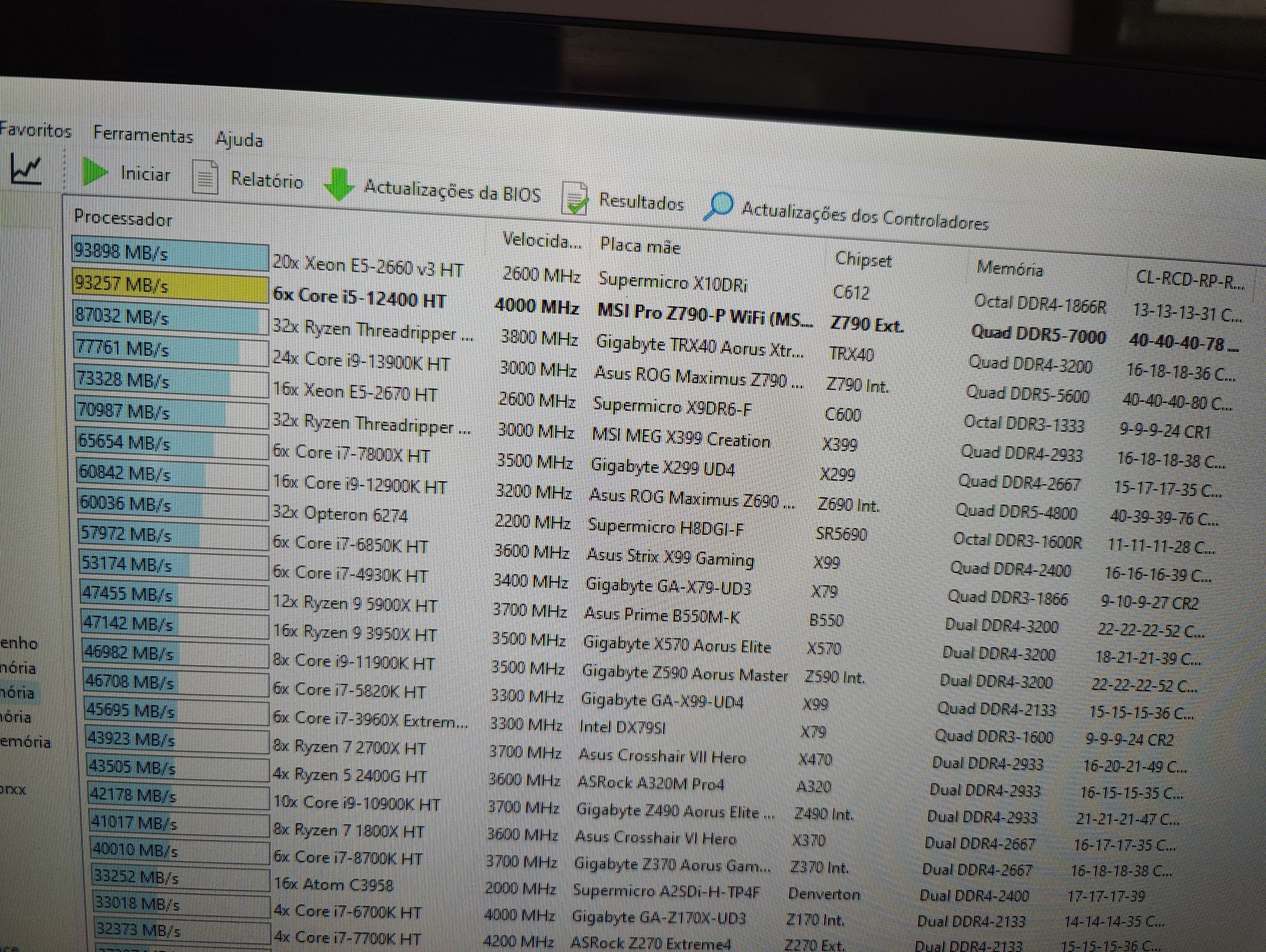Select the 6x Core i7-3960X Extrem... row
1266x952 pixels.
pos(371,720)
